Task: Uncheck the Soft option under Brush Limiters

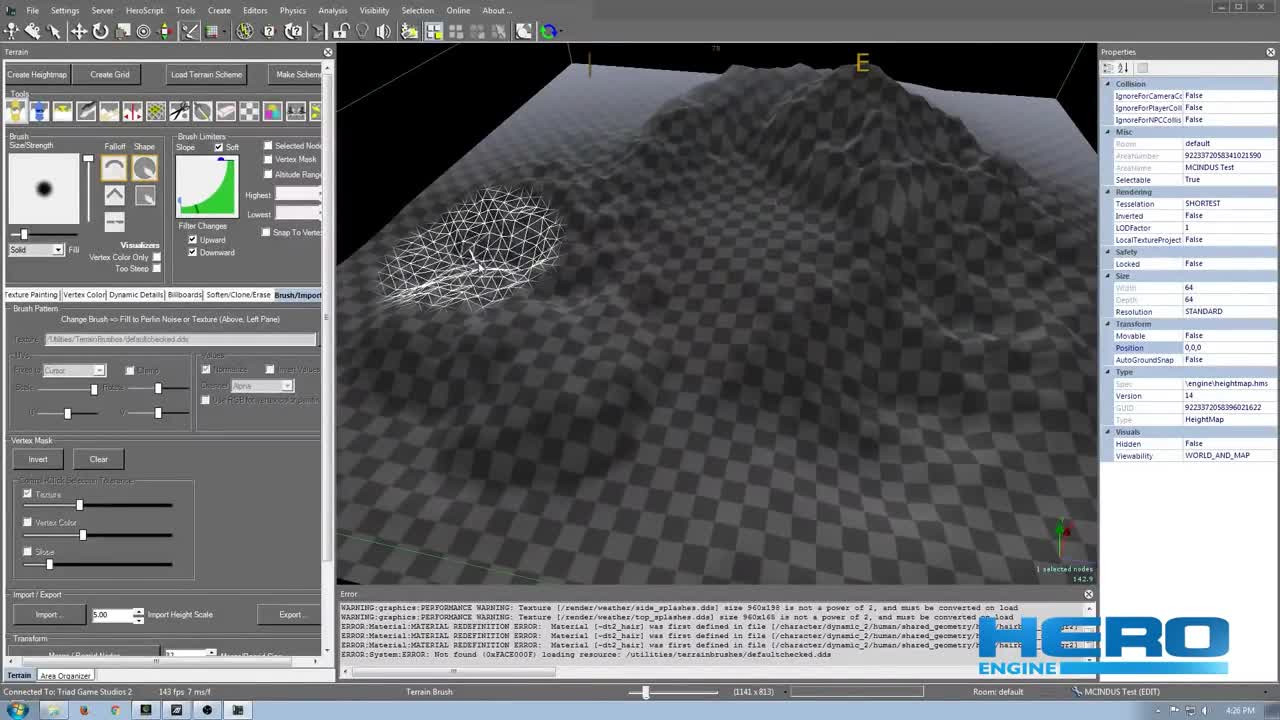Action: pyautogui.click(x=218, y=147)
